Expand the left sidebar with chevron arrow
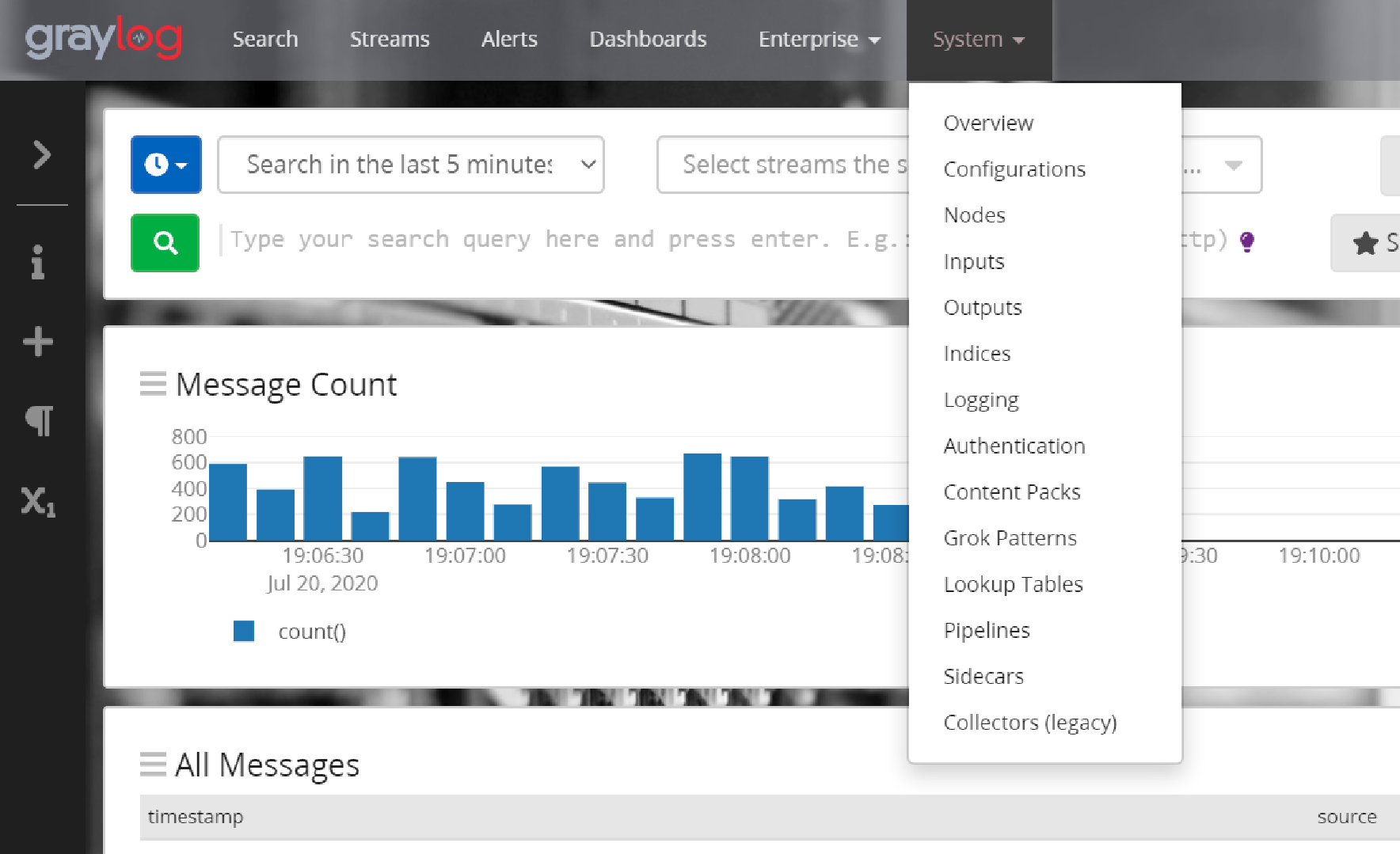This screenshot has height=854, width=1400. pyautogui.click(x=41, y=154)
